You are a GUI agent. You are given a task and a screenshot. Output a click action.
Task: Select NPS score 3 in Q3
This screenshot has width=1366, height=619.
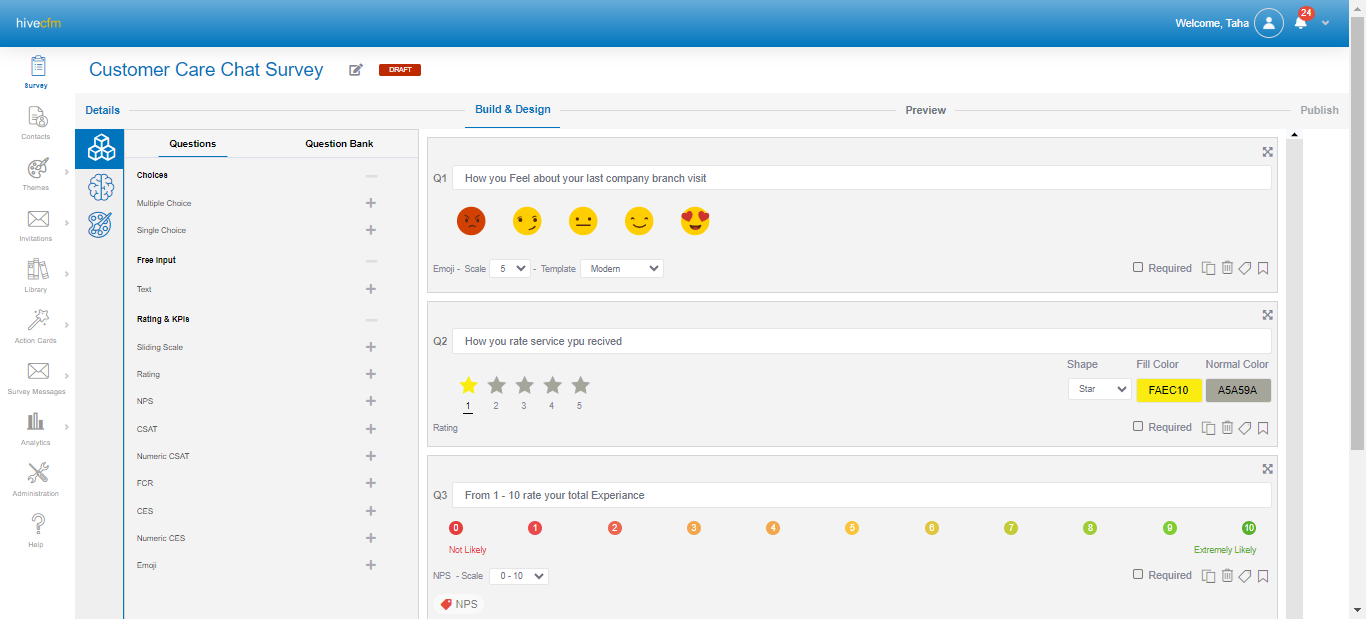click(x=694, y=528)
